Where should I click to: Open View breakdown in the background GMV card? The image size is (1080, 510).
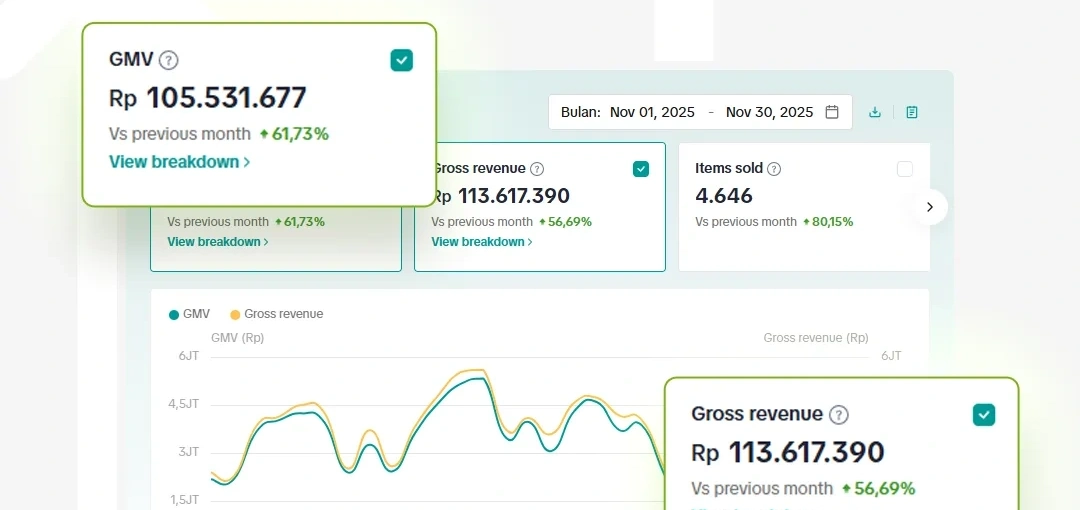pos(218,242)
